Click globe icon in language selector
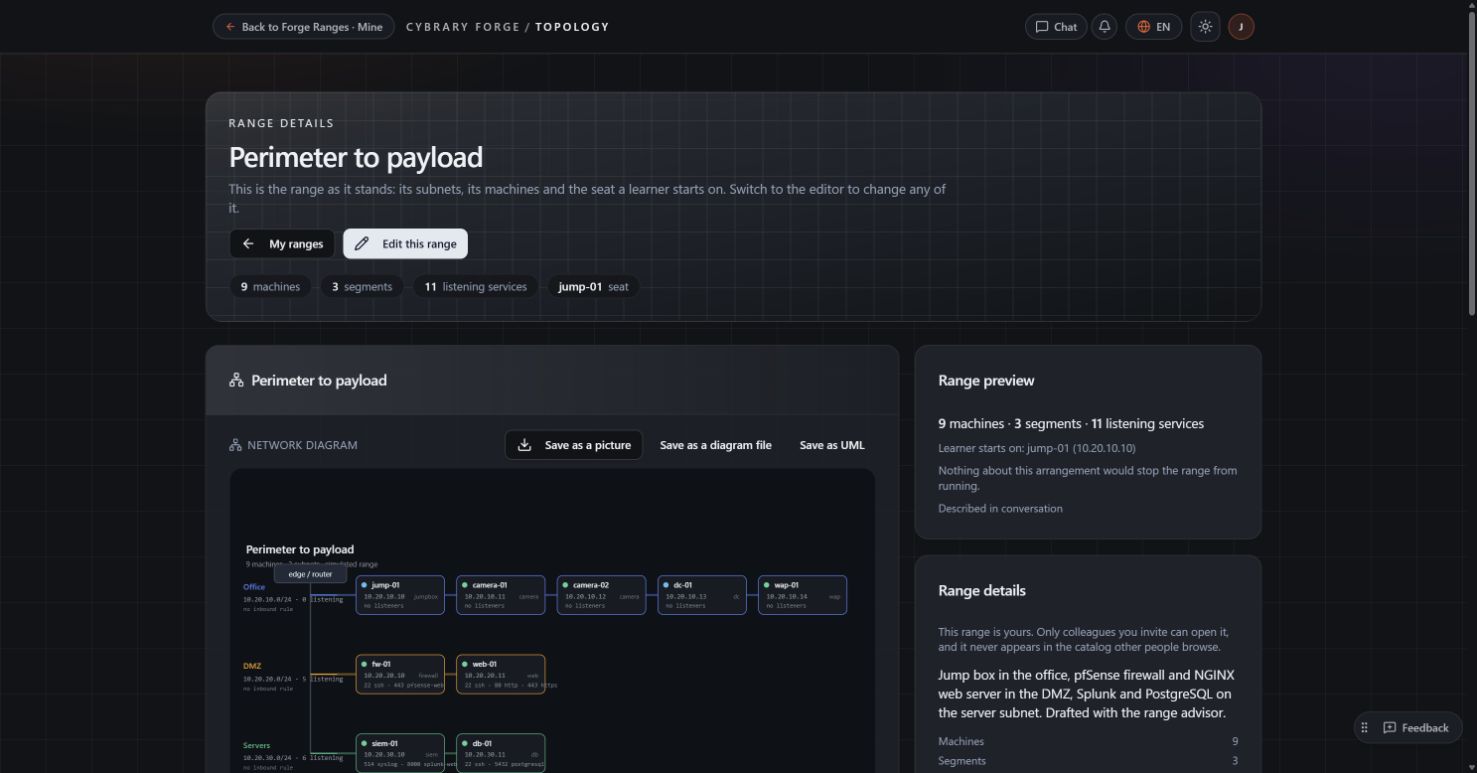Viewport: 1477px width, 773px height. click(1144, 27)
